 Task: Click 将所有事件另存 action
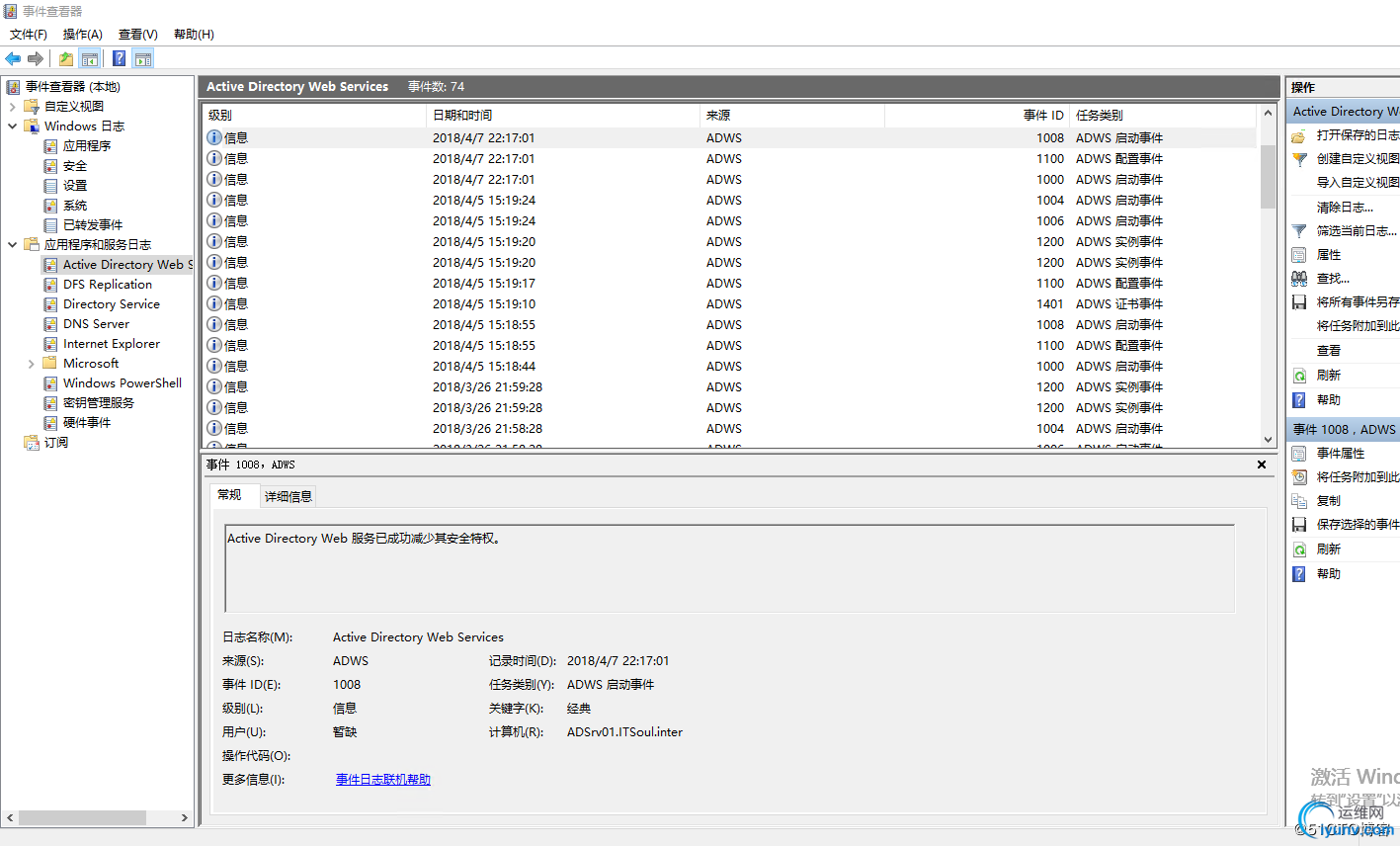[x=1357, y=301]
